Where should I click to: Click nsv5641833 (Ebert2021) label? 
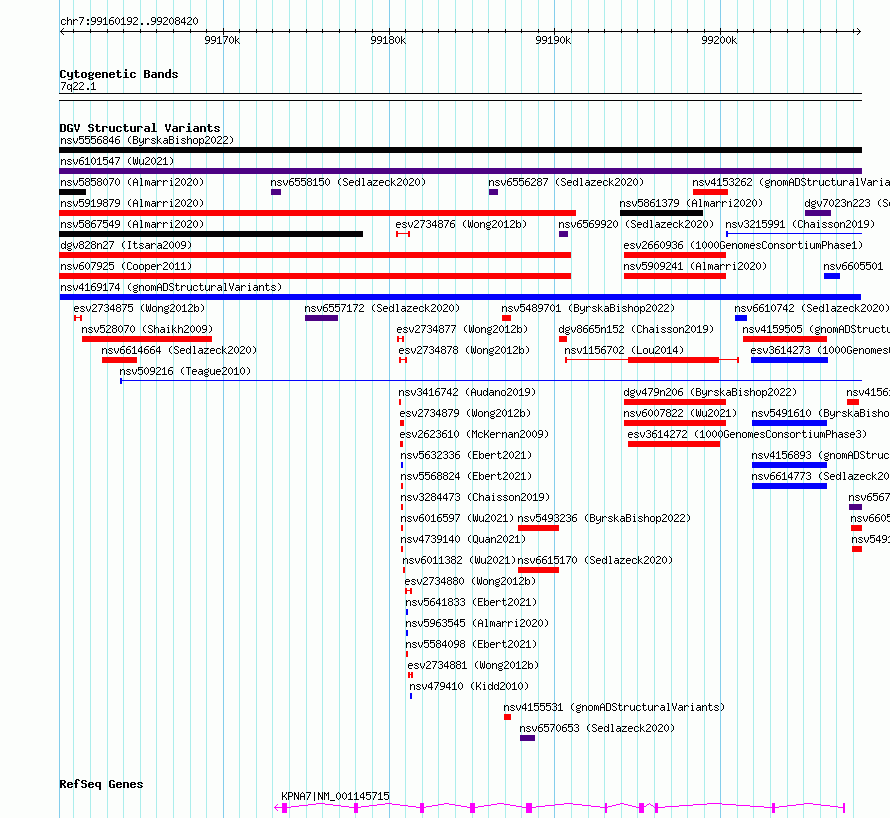(471, 602)
